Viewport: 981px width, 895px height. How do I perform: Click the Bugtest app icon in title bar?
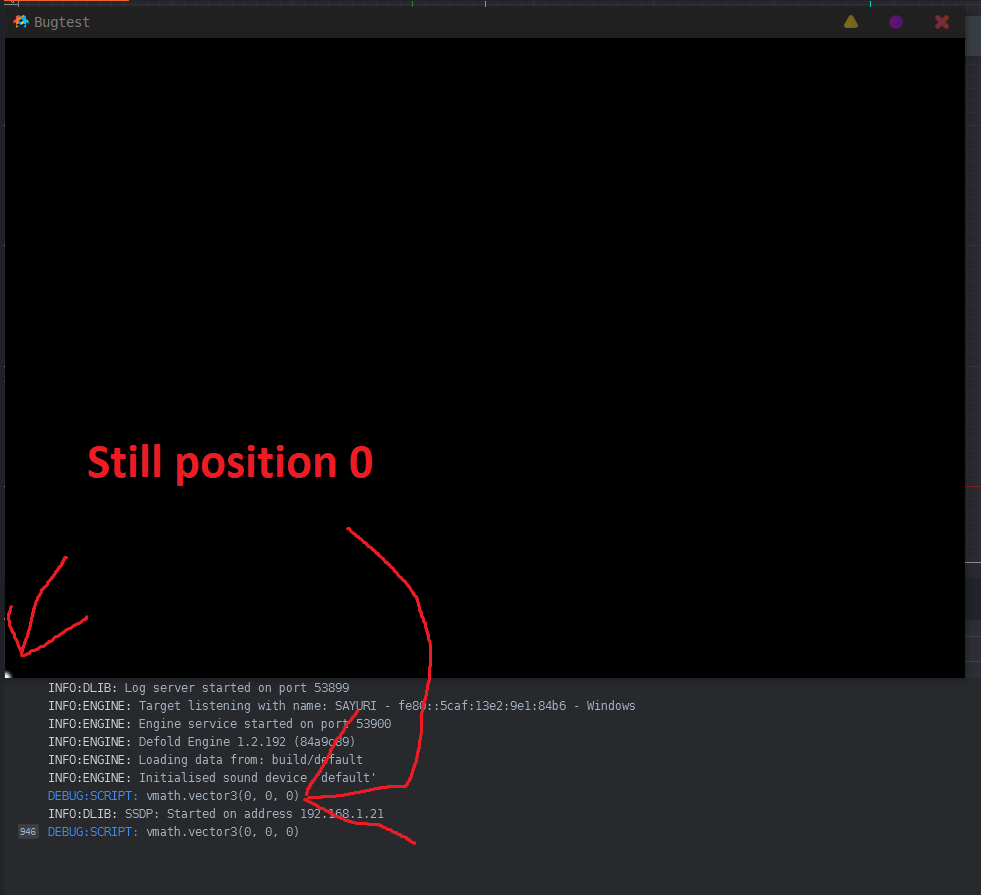[x=21, y=22]
